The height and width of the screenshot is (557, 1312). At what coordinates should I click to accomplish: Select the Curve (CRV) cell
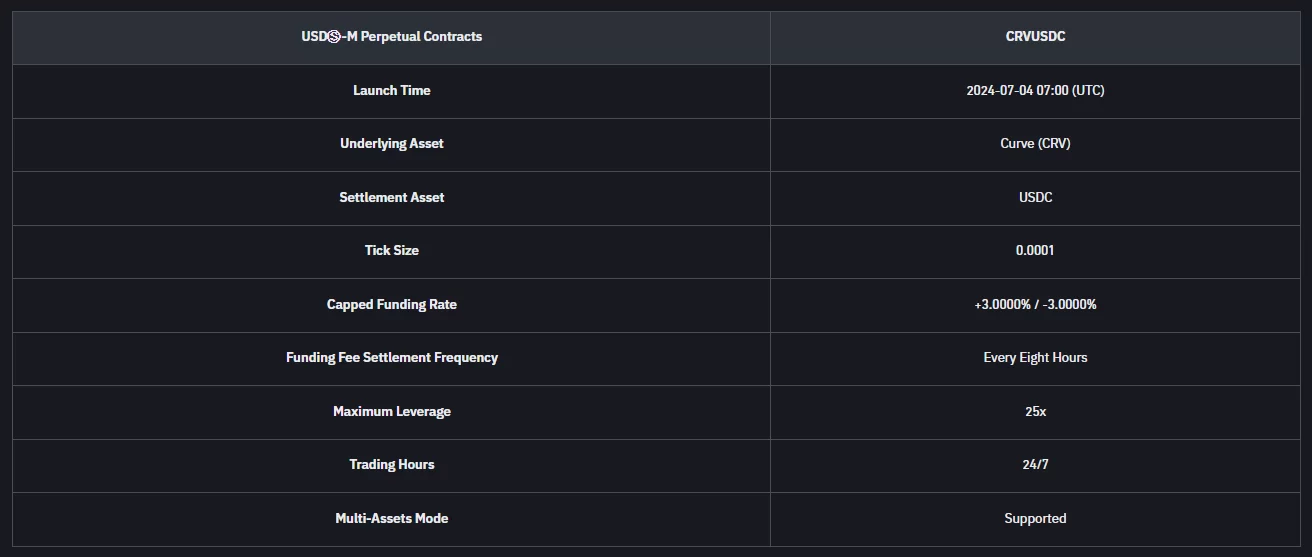tap(1035, 144)
